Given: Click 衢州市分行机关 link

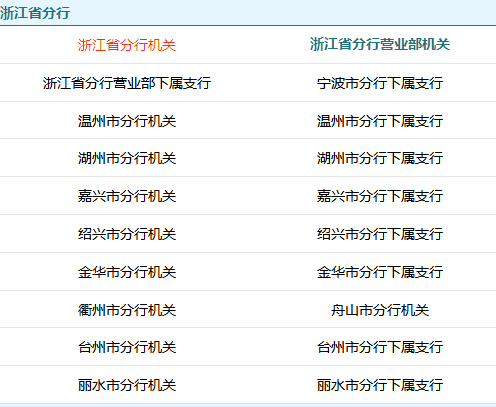Looking at the screenshot, I should click(x=127, y=310).
